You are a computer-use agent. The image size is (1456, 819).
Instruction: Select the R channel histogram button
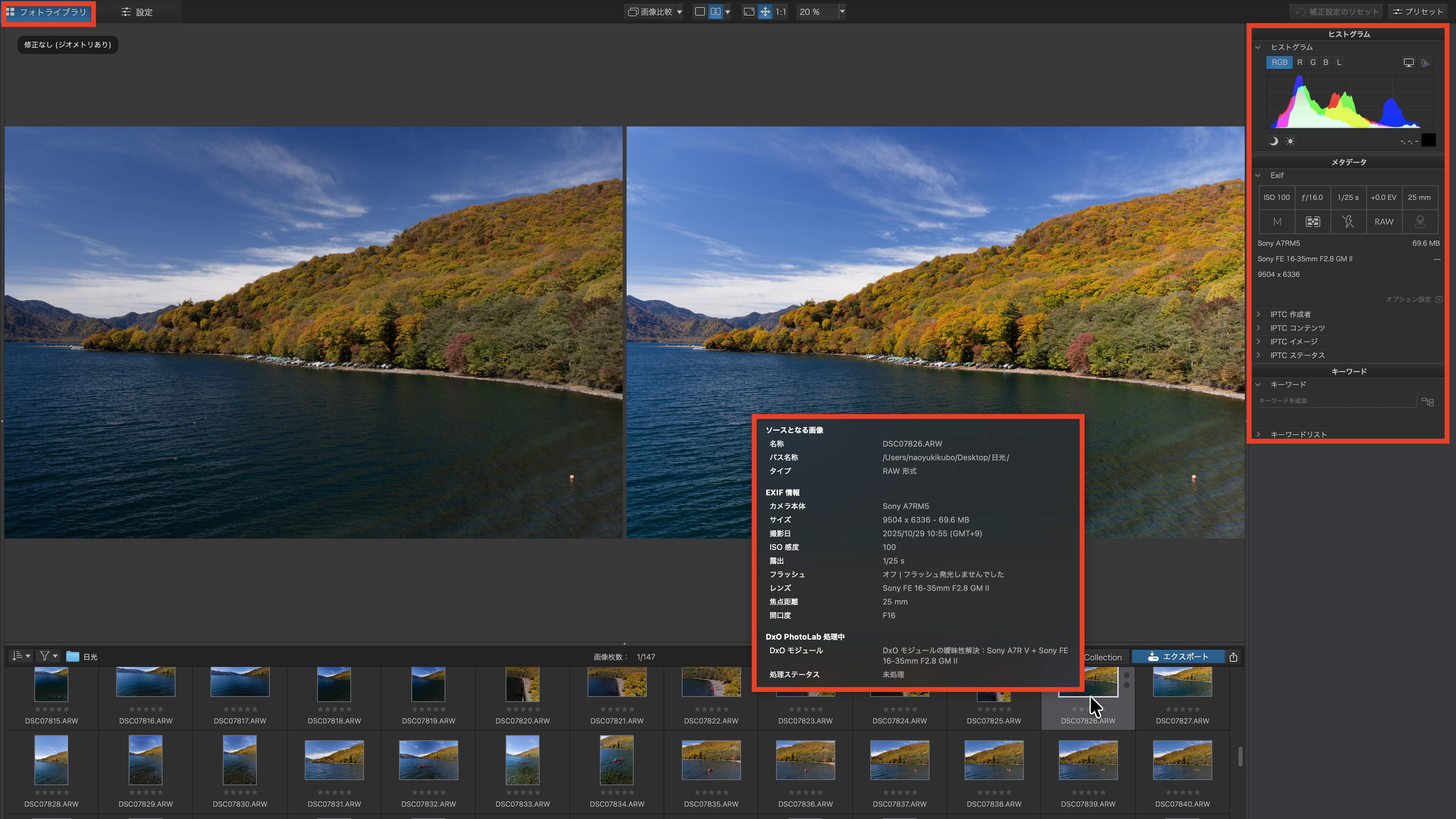pyautogui.click(x=1299, y=63)
